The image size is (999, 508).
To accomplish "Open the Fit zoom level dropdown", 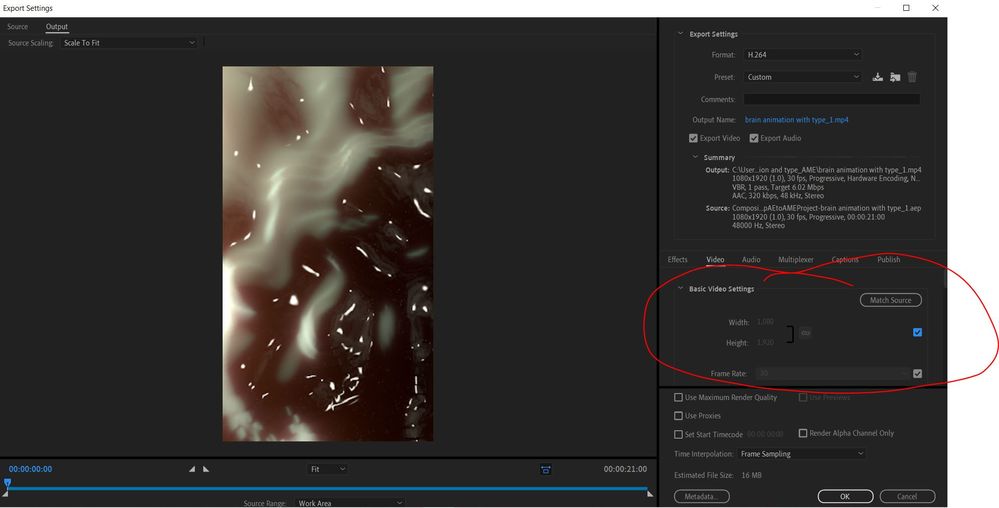I will pyautogui.click(x=327, y=469).
